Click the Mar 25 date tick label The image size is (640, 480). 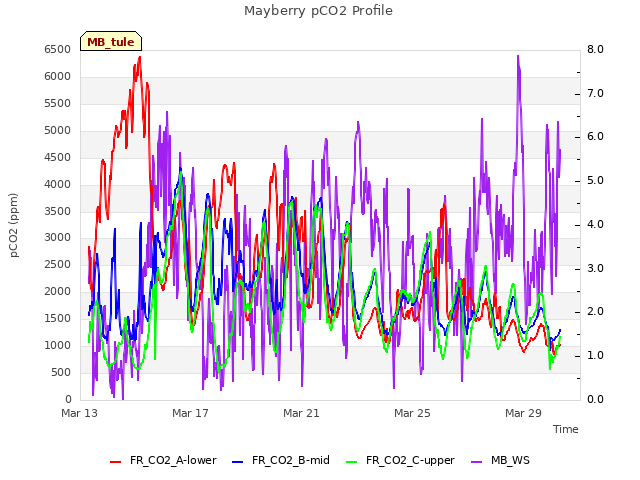(412, 413)
